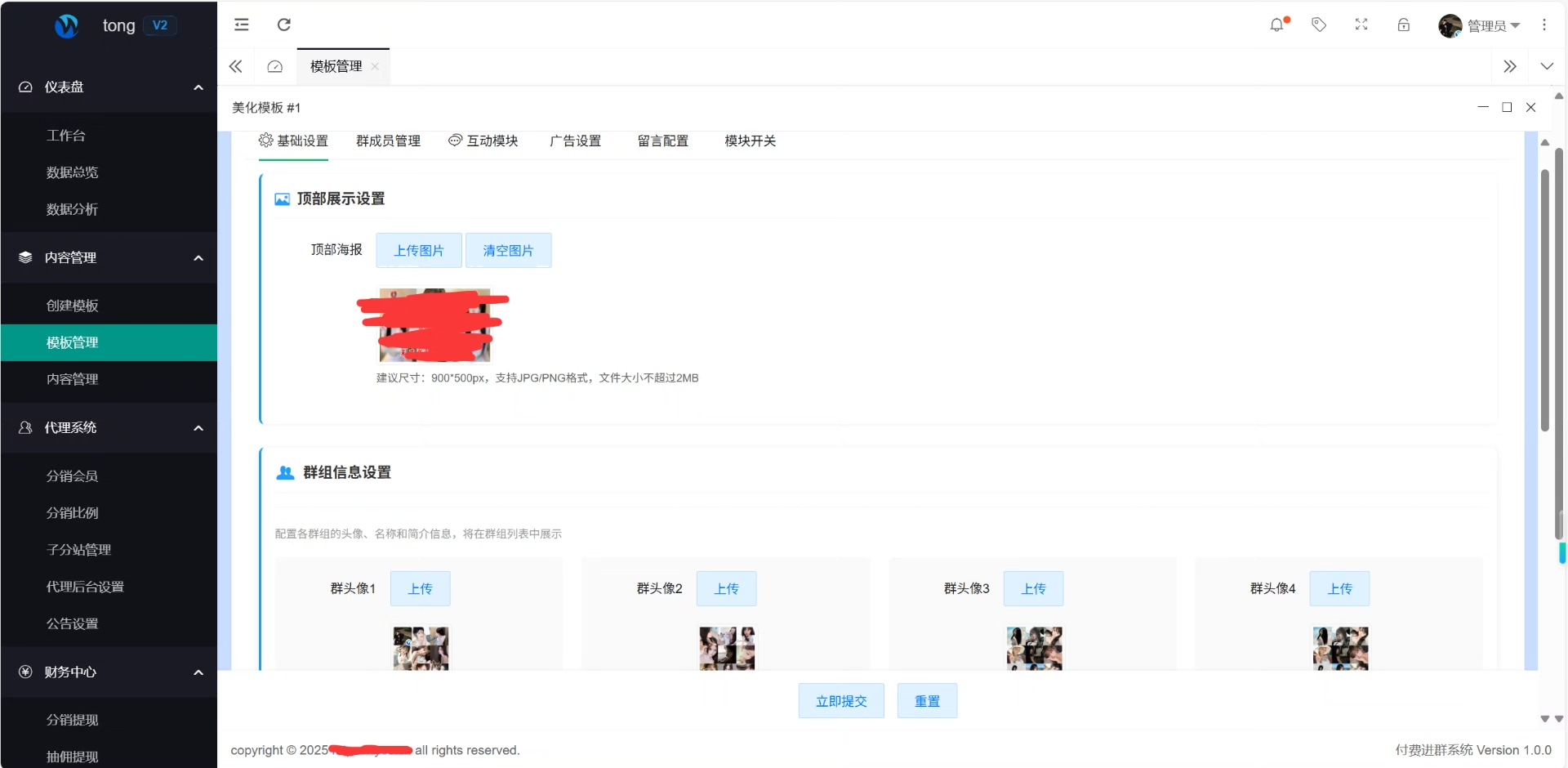Upload an image for 群头像1
The width and height of the screenshot is (1568, 768).
tap(421, 588)
